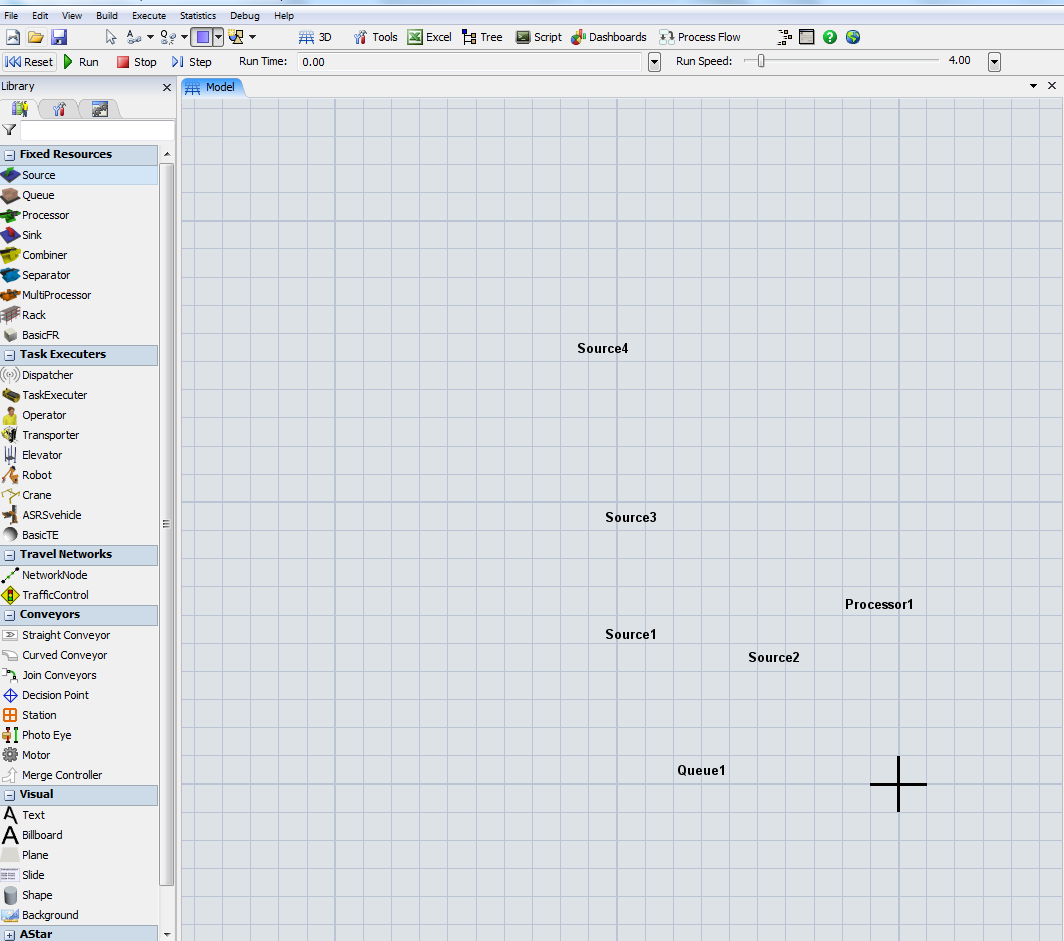Click the library filter search field
This screenshot has width=1064, height=941.
(97, 130)
